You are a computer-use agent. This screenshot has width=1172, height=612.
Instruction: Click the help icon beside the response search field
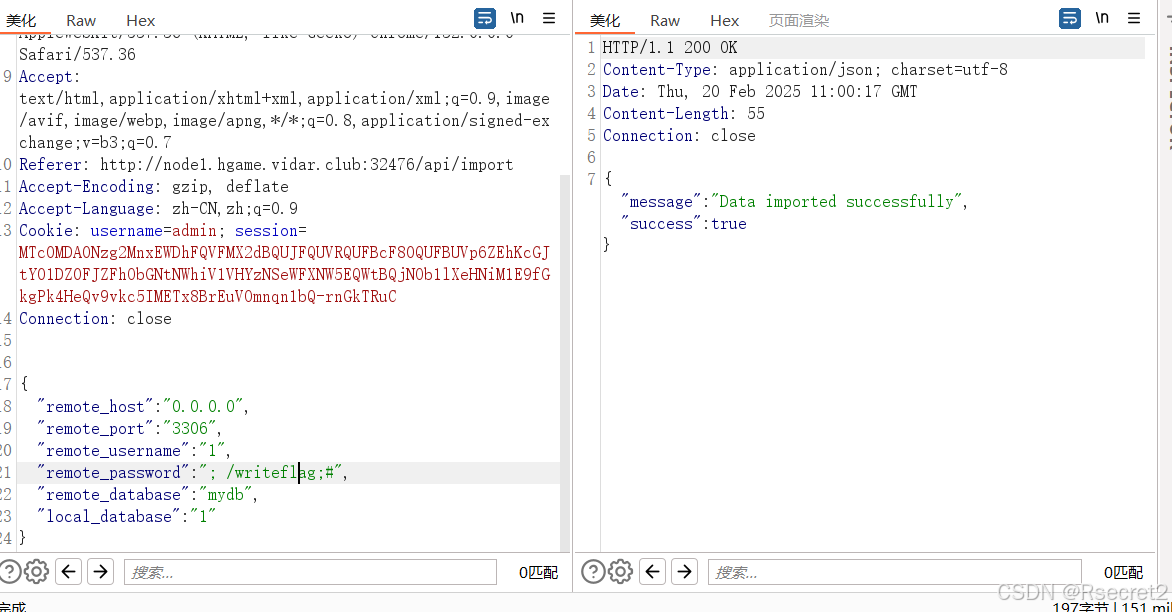click(x=594, y=571)
